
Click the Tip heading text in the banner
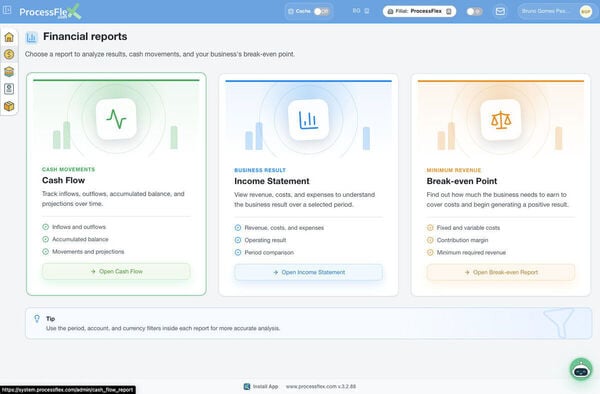[x=51, y=319]
